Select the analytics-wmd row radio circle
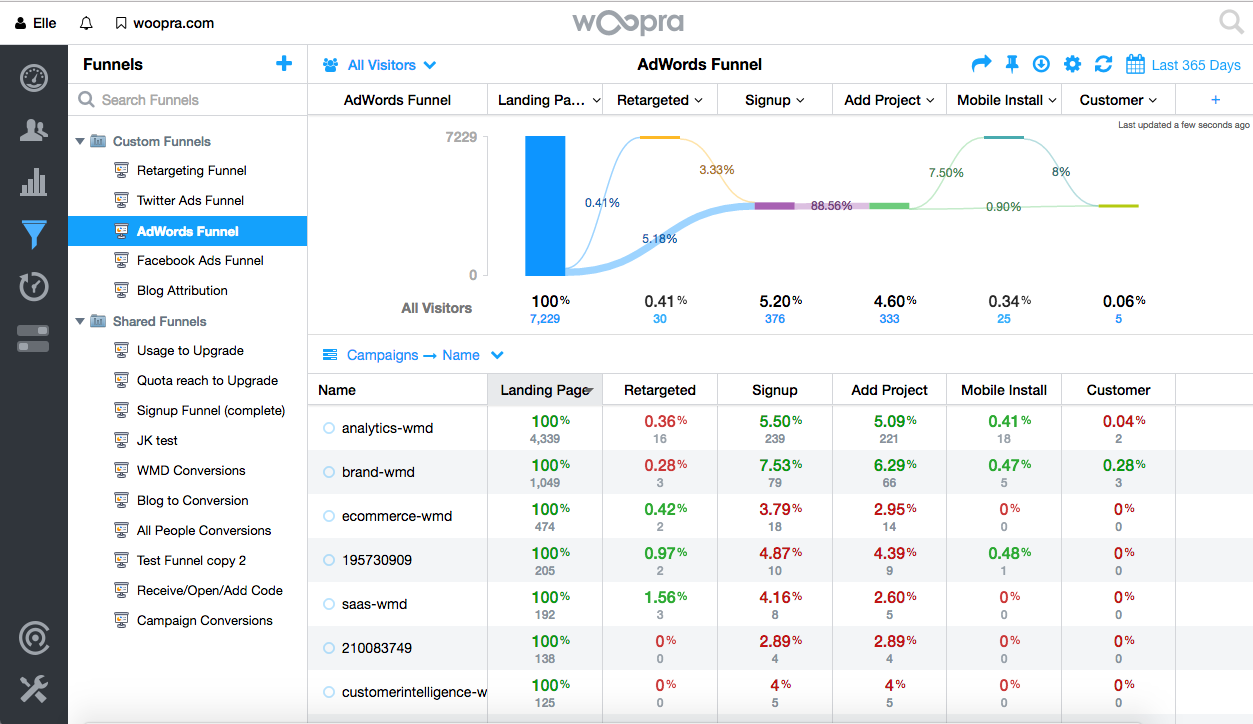Screen dimensions: 1253x724 328,428
